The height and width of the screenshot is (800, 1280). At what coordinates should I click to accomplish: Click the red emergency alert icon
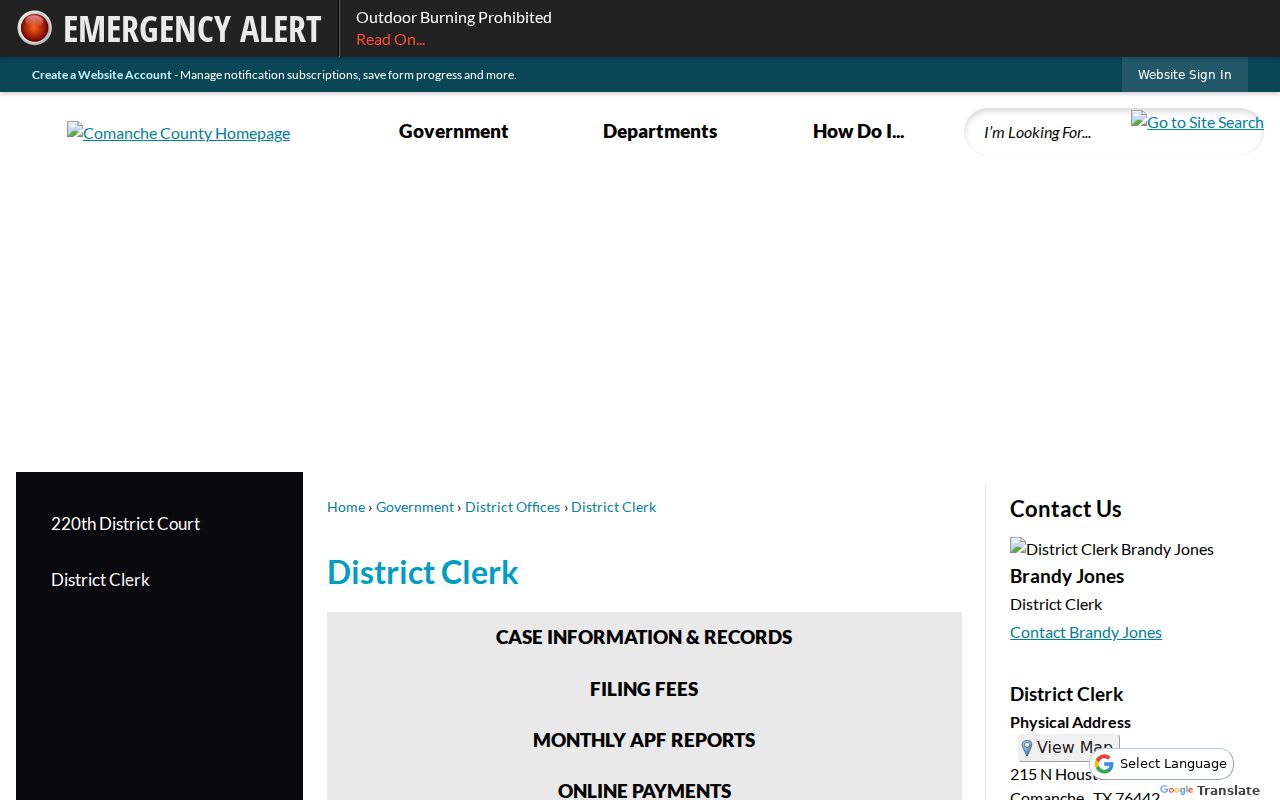point(34,28)
